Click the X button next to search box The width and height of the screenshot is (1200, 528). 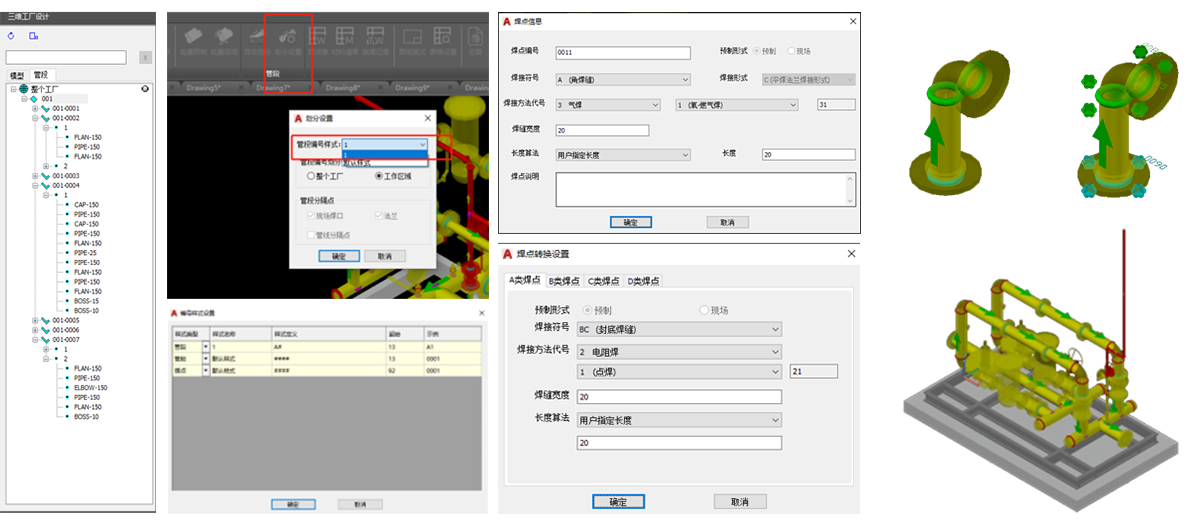point(144,58)
